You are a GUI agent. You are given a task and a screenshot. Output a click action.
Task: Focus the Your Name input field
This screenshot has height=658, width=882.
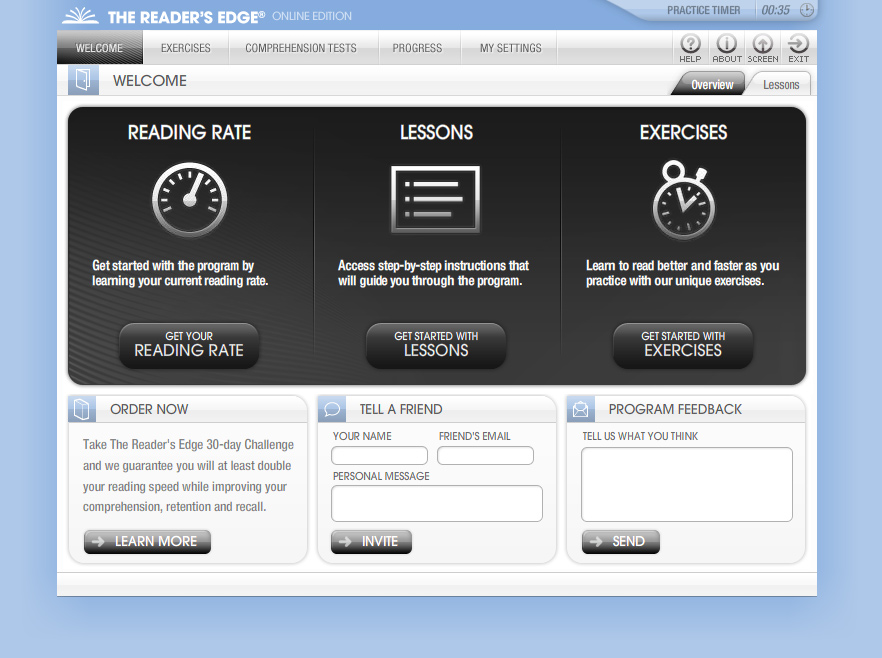[x=380, y=456]
